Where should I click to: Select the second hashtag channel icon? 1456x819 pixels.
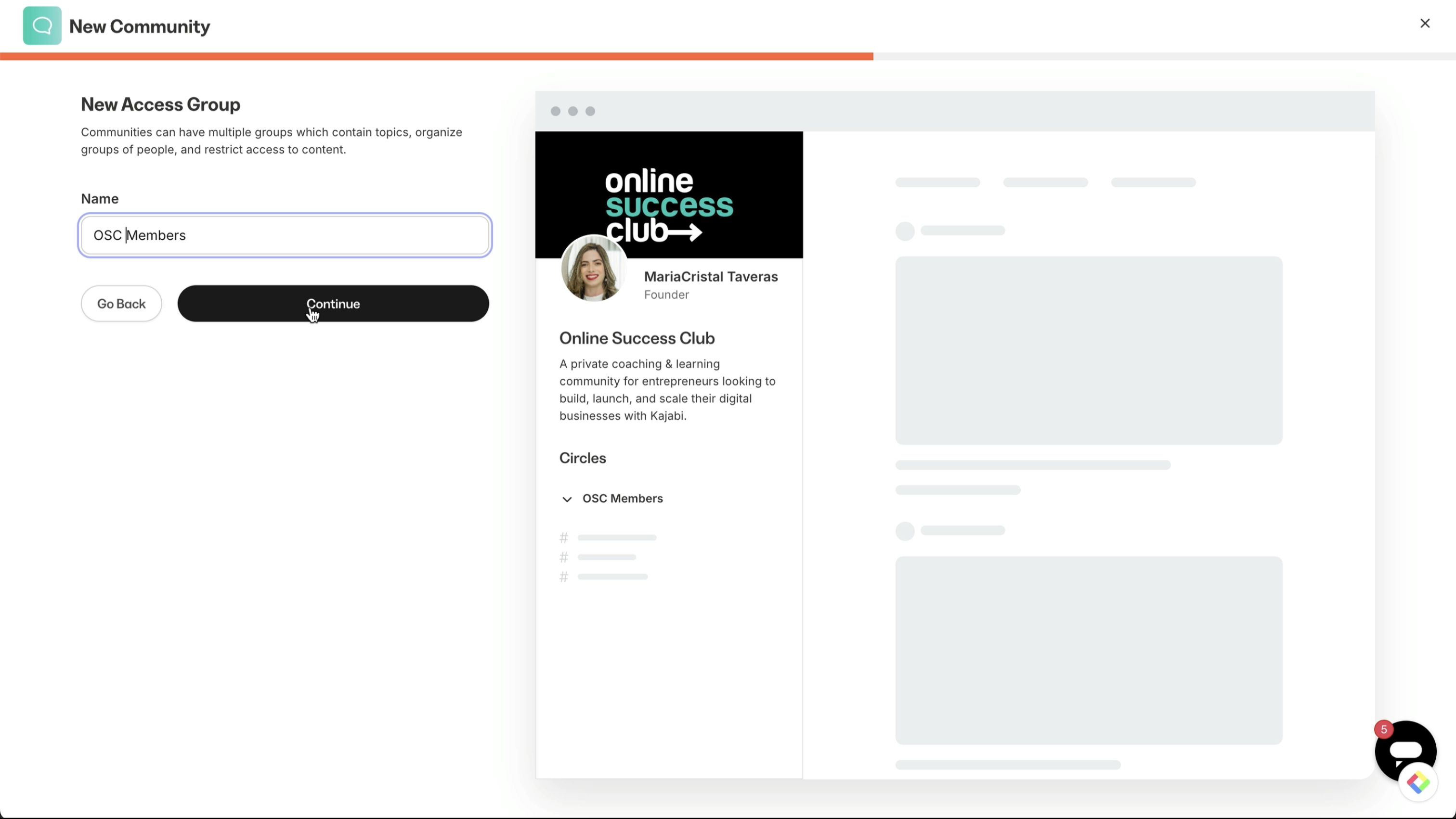point(563,557)
